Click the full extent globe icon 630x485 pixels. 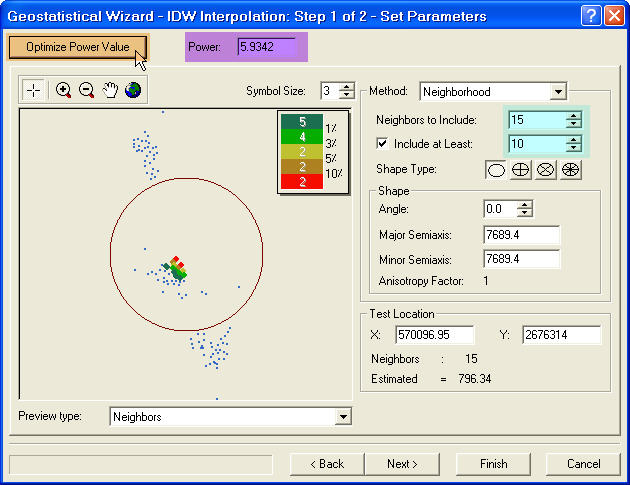(132, 90)
